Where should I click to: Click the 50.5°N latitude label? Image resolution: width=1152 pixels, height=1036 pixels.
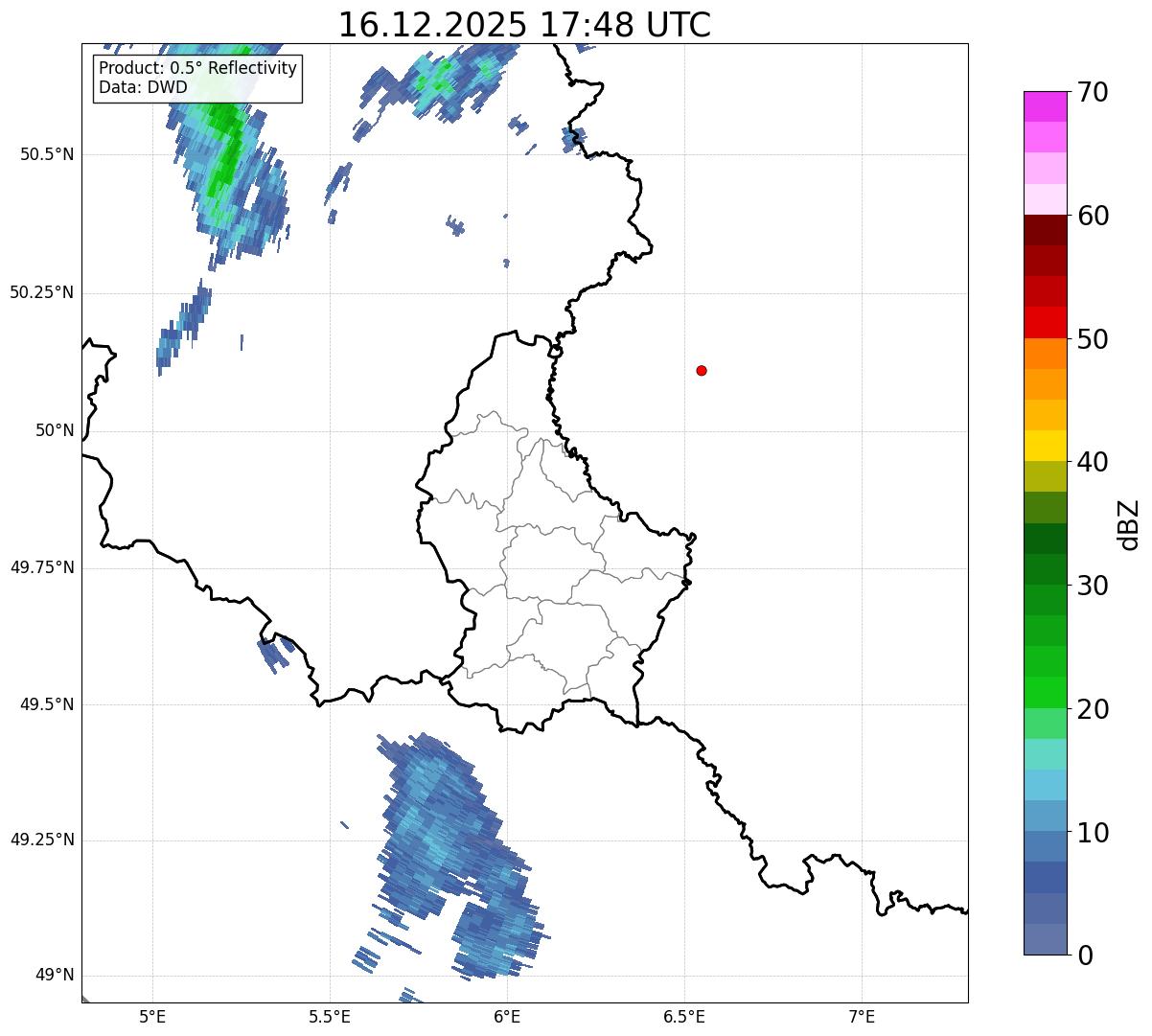point(46,155)
